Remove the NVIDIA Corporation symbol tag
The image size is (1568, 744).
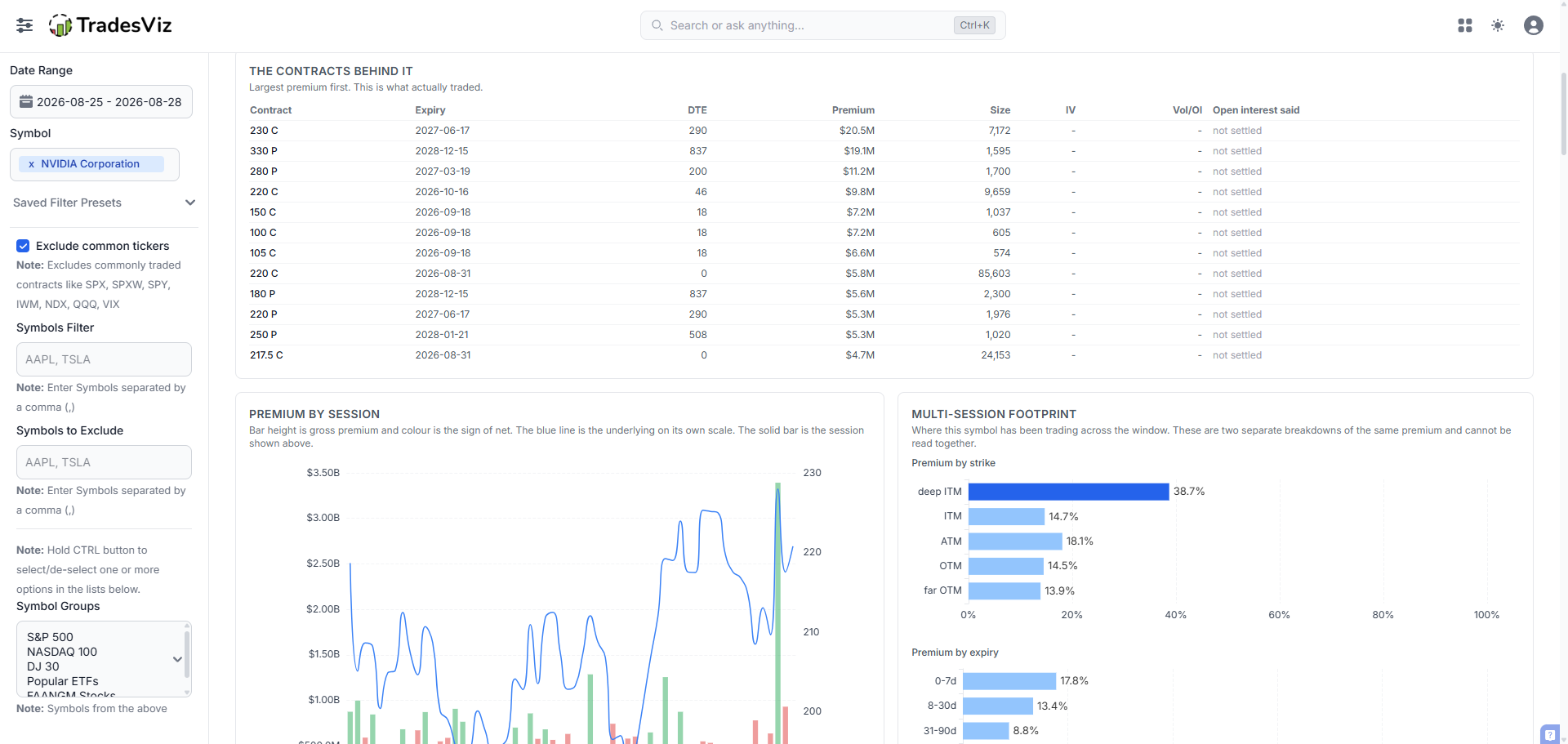coord(31,164)
